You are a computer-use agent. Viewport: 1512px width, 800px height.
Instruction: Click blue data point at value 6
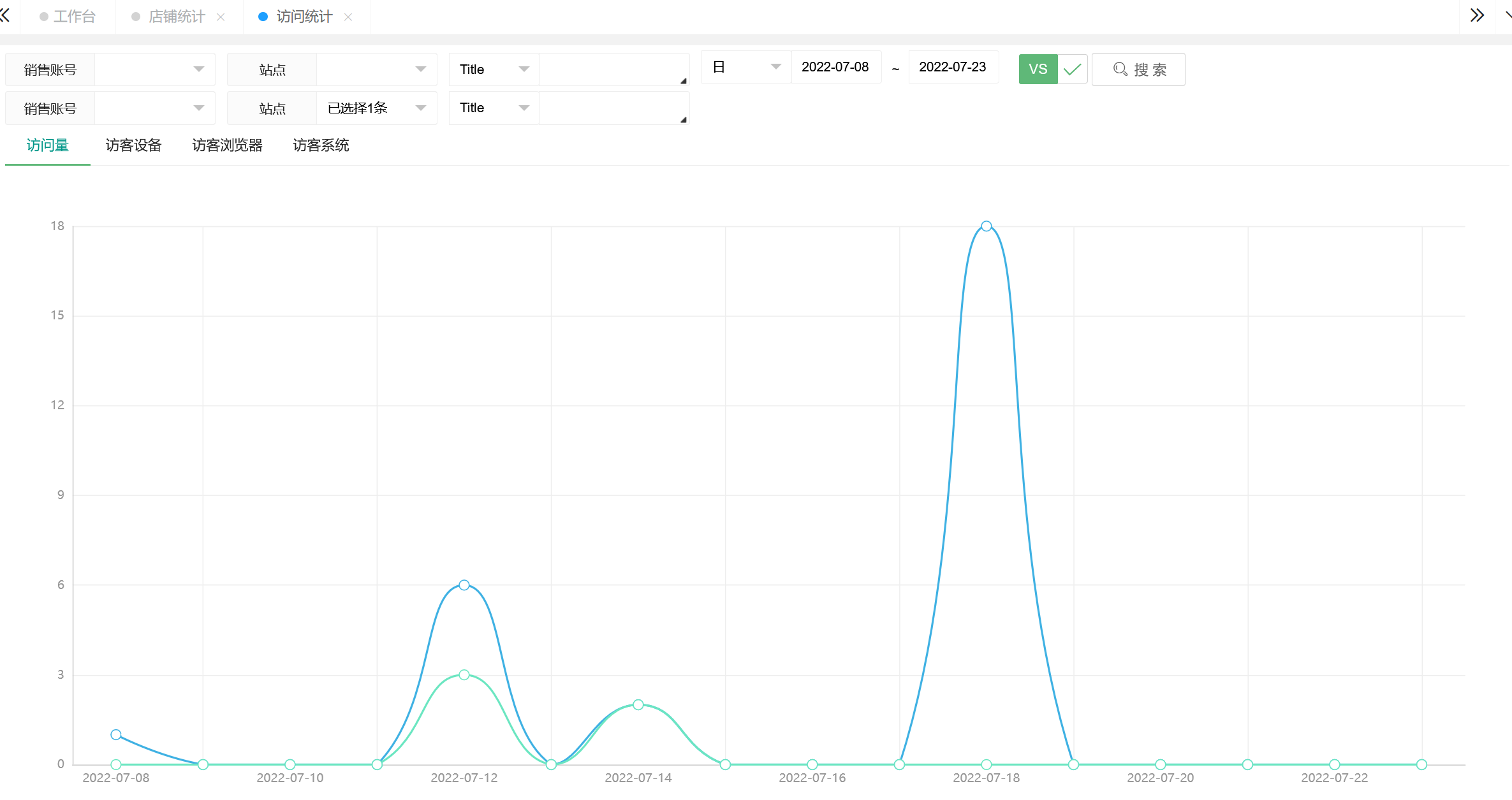[464, 585]
